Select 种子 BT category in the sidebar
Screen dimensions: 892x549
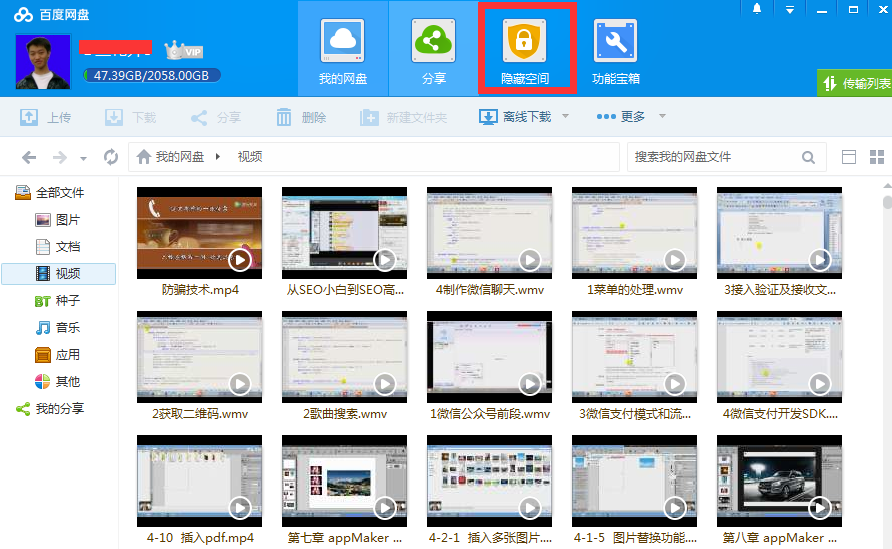(x=57, y=300)
